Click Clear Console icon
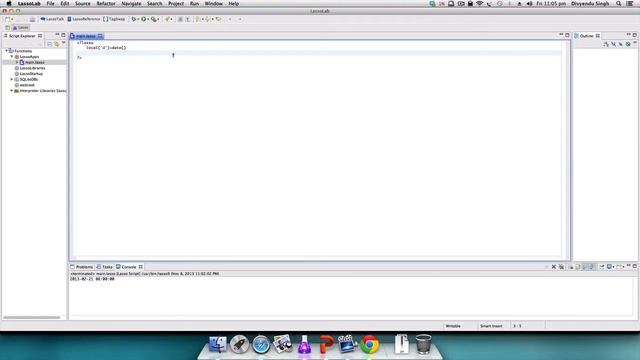 tap(571, 267)
